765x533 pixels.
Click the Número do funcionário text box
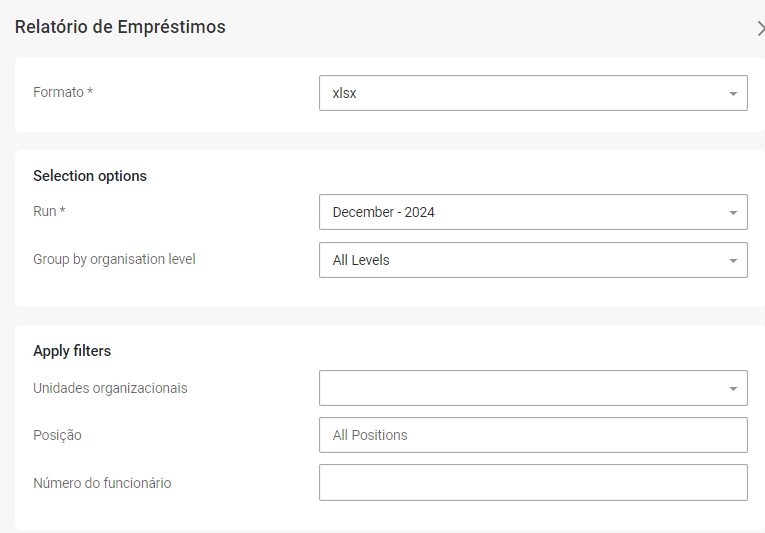click(533, 482)
